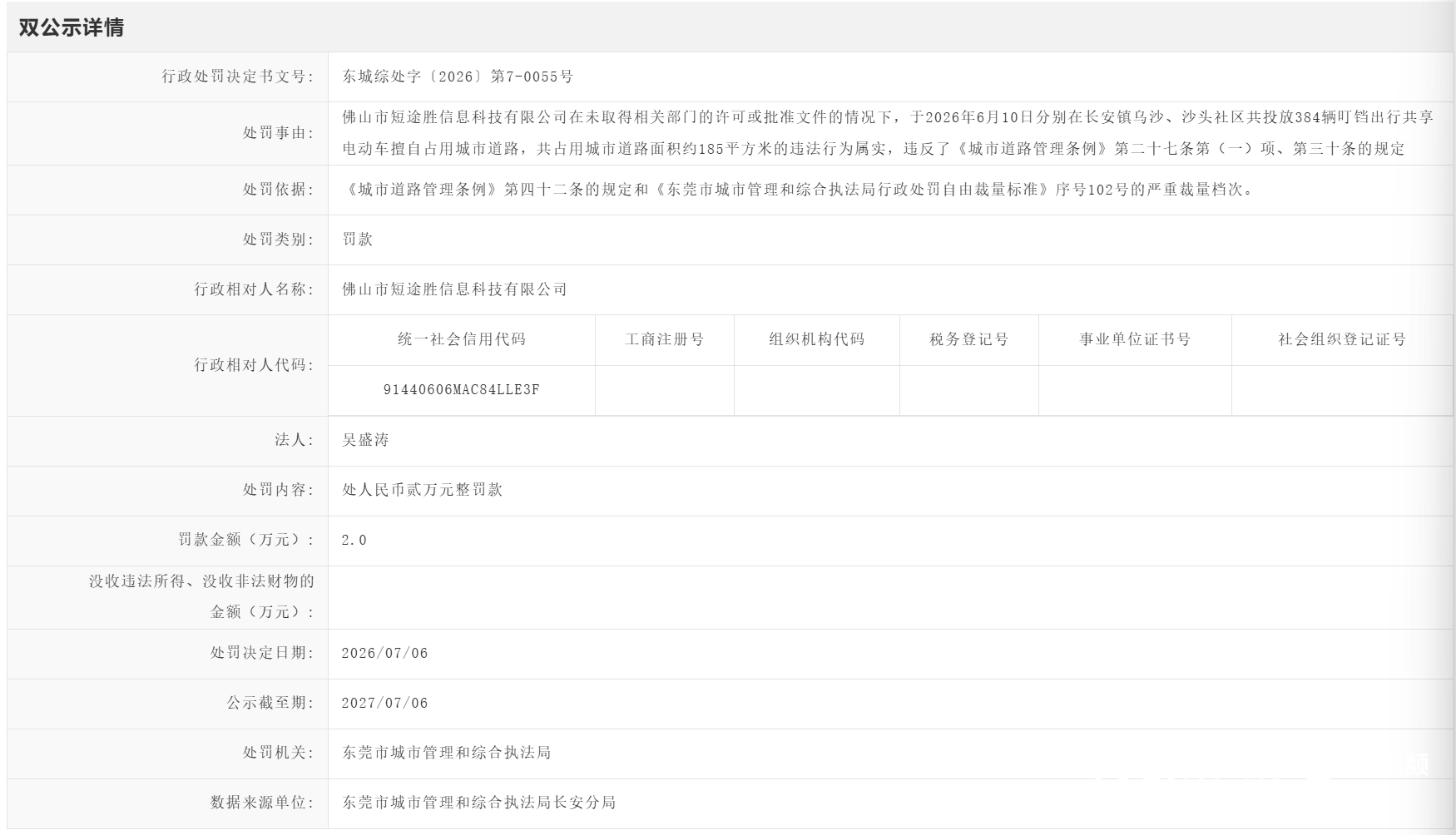The height and width of the screenshot is (835, 1456).
Task: Click the 双公示详情 heading
Action: (71, 27)
